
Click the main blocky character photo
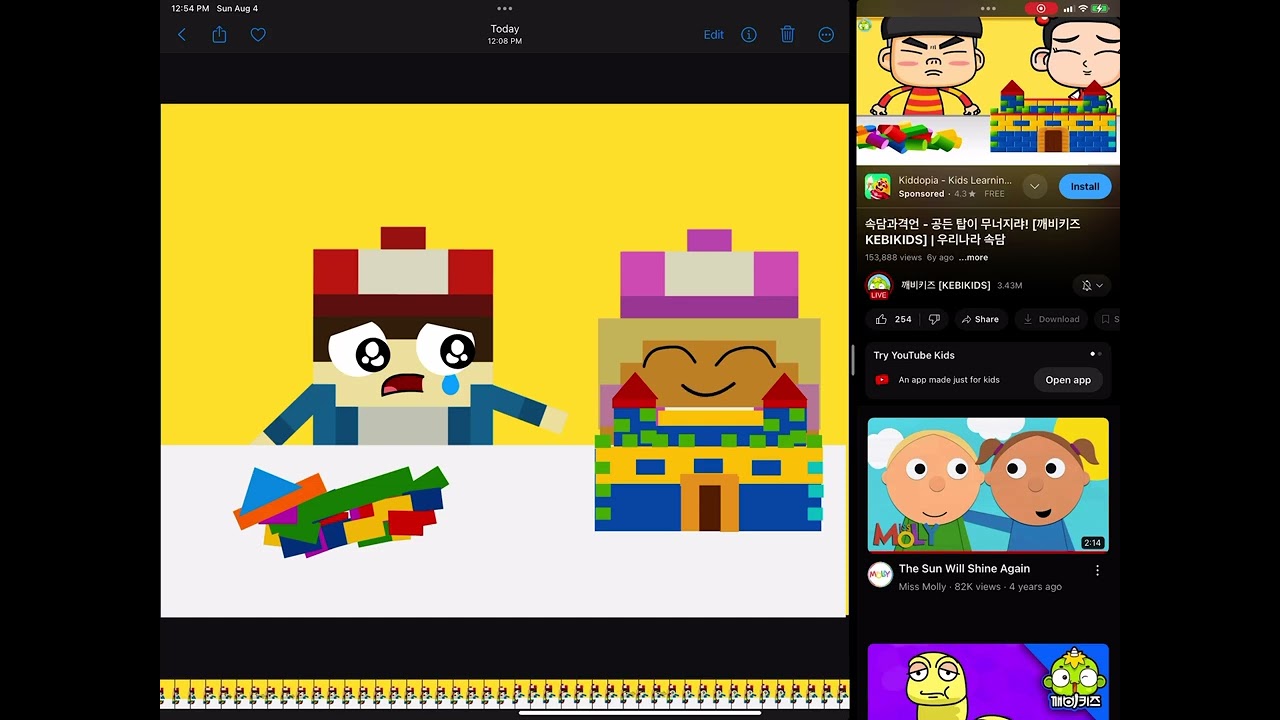click(504, 360)
